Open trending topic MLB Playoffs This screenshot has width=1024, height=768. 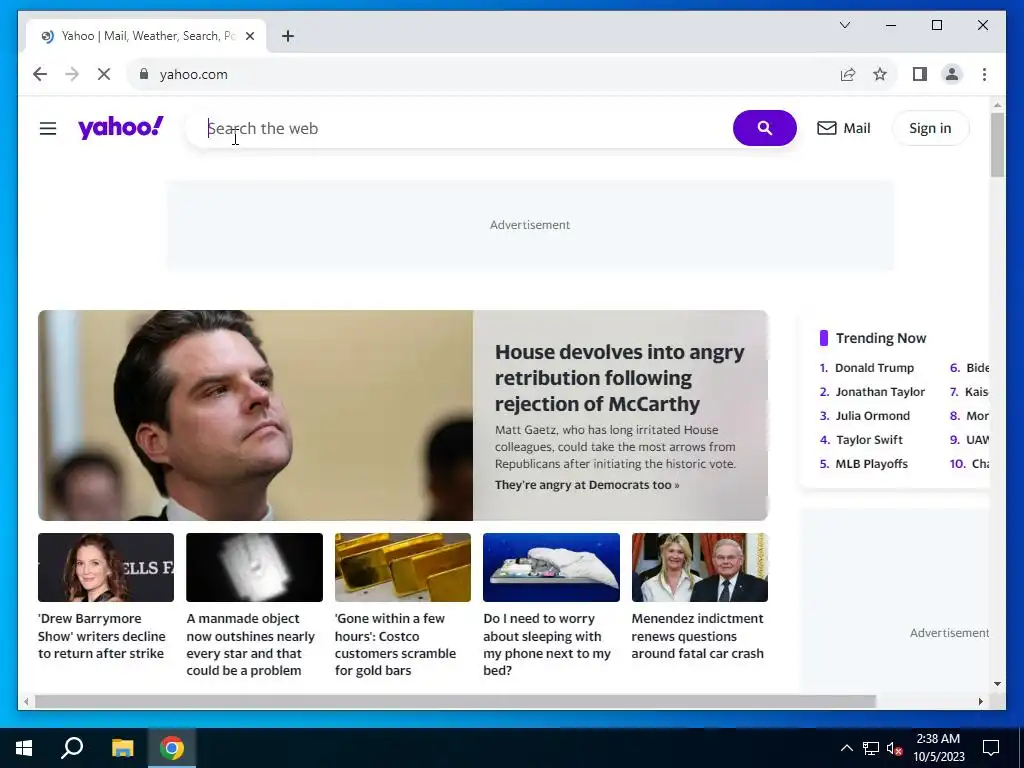[872, 464]
